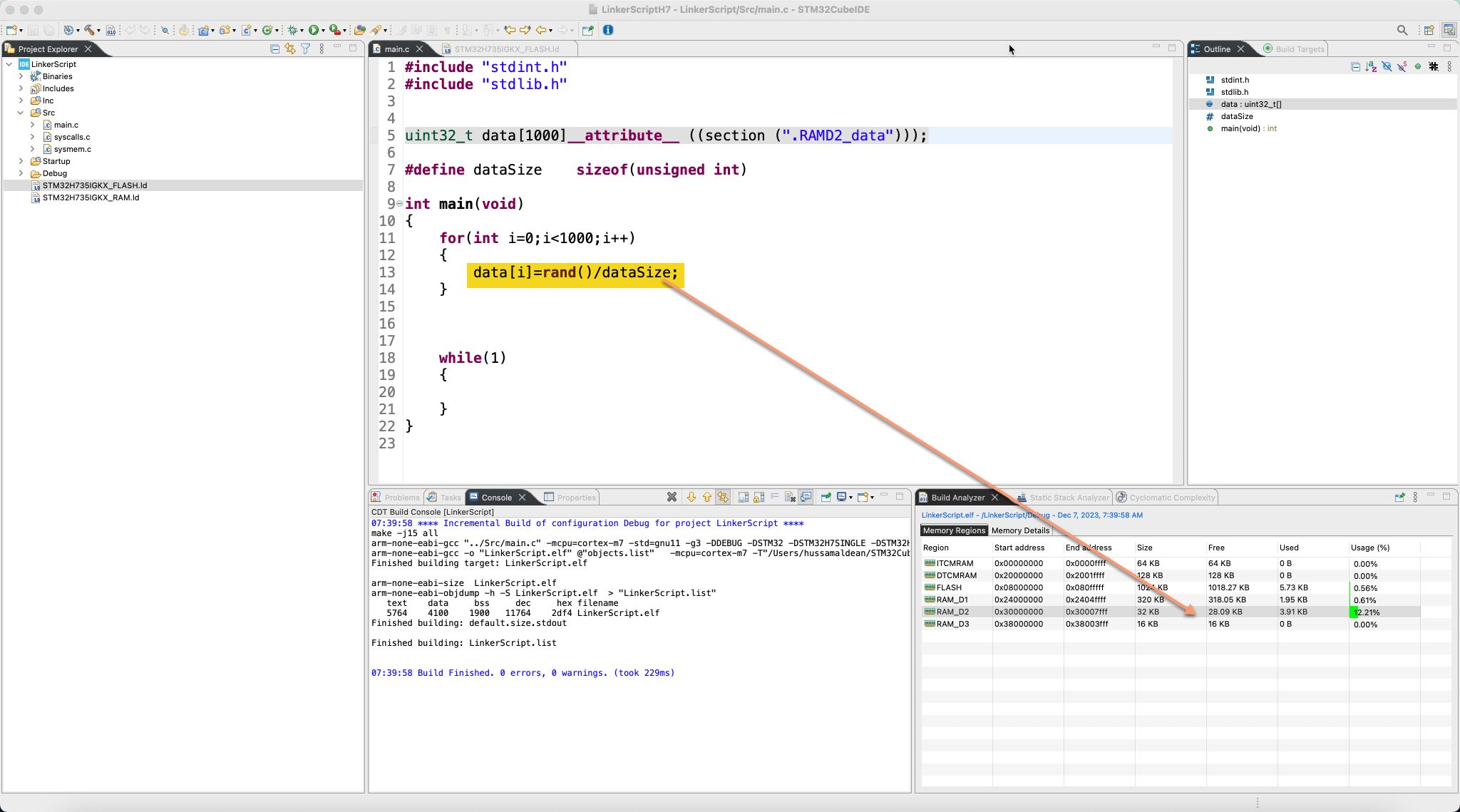Screen dimensions: 1460x812
Task: Toggle Hide Fields in the Outline view
Action: [1387, 66]
